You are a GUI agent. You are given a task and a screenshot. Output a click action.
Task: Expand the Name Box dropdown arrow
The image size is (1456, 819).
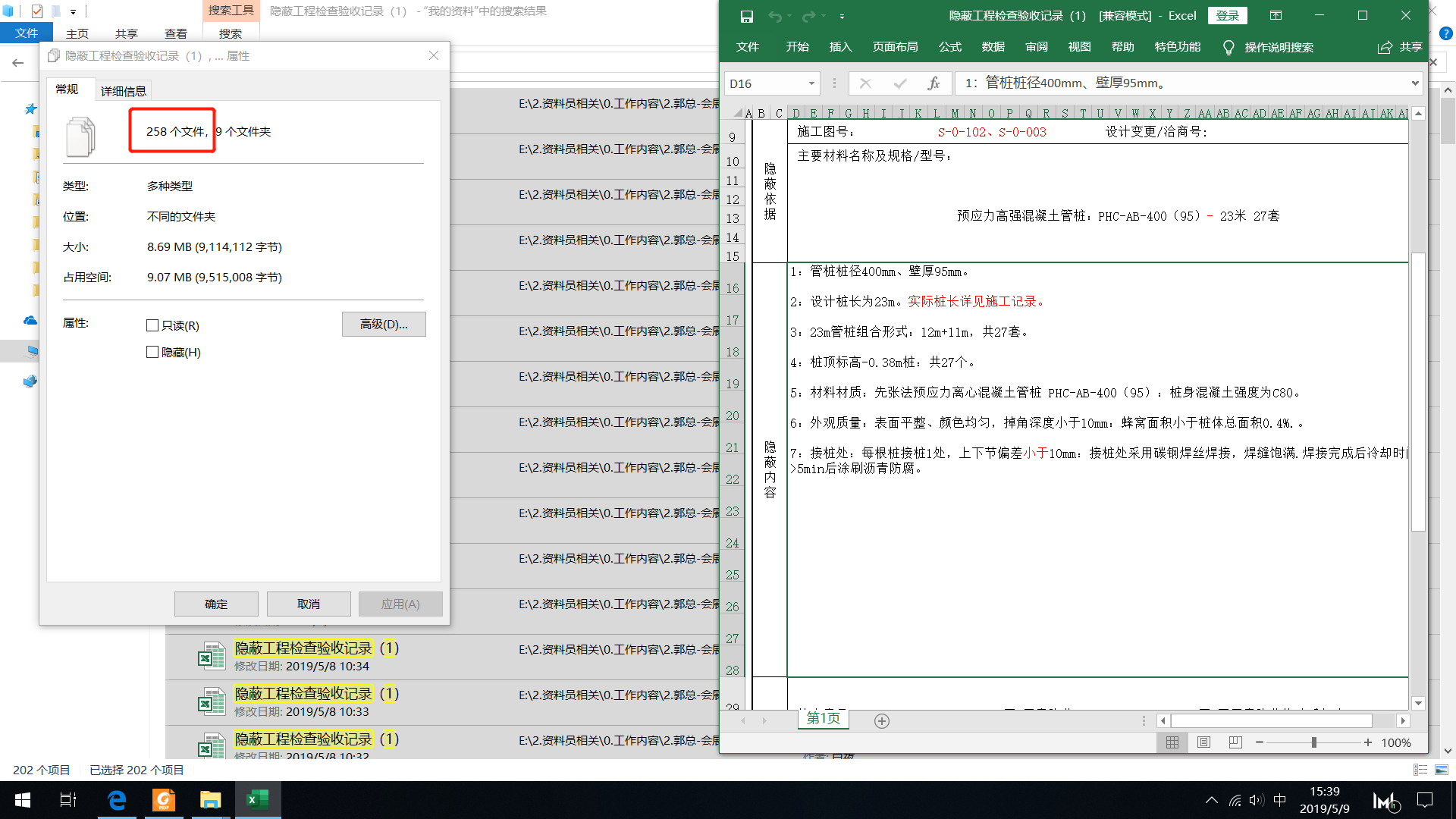pyautogui.click(x=811, y=83)
